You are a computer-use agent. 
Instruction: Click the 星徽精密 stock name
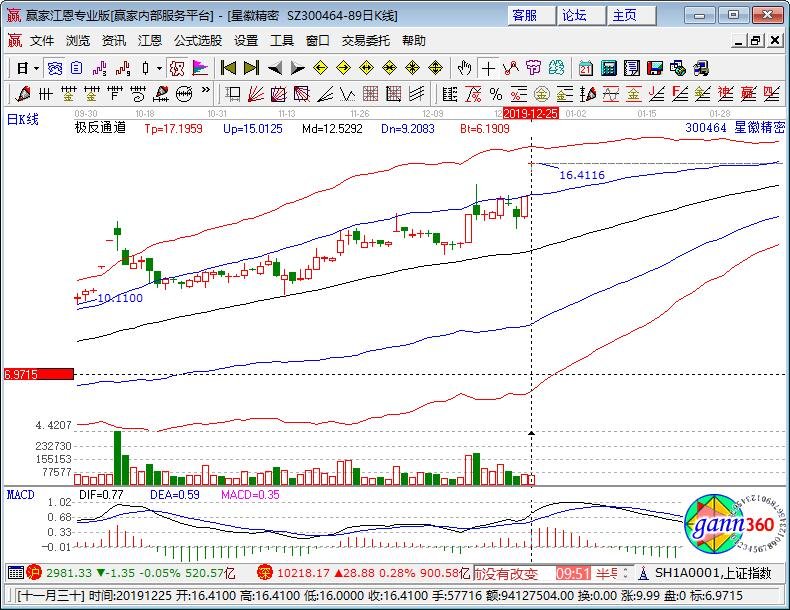[x=759, y=127]
